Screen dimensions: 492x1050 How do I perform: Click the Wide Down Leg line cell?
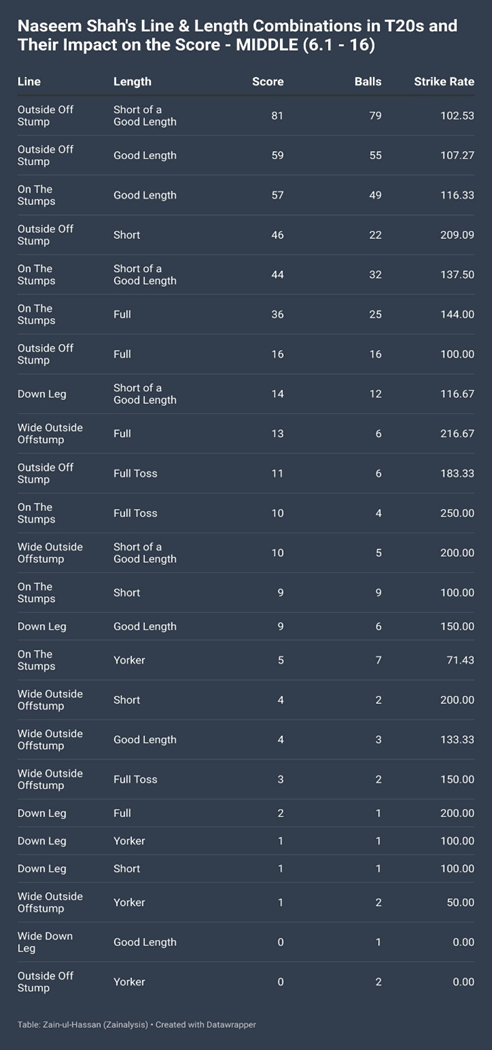(x=45, y=942)
